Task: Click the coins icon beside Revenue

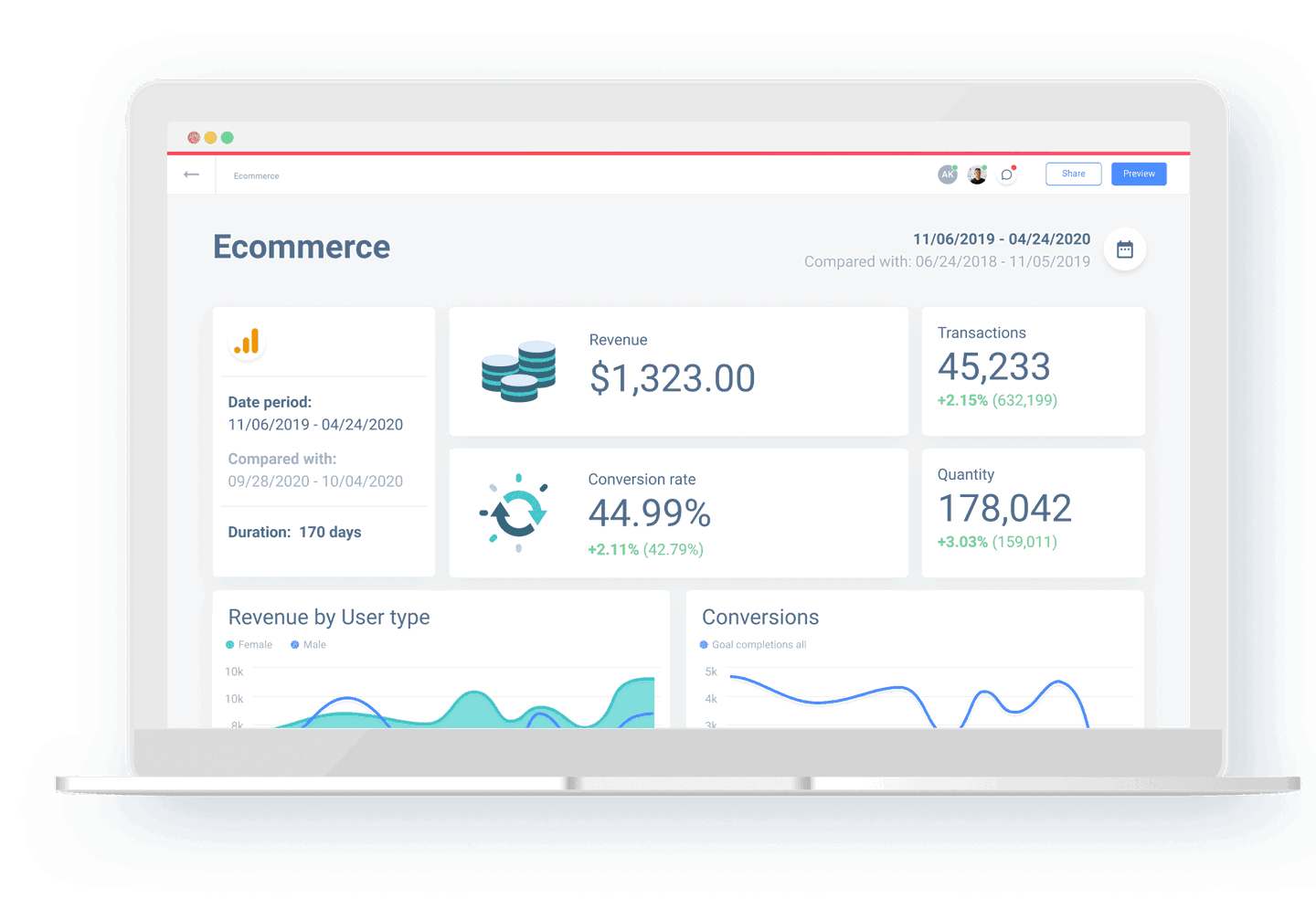Action: [x=518, y=372]
